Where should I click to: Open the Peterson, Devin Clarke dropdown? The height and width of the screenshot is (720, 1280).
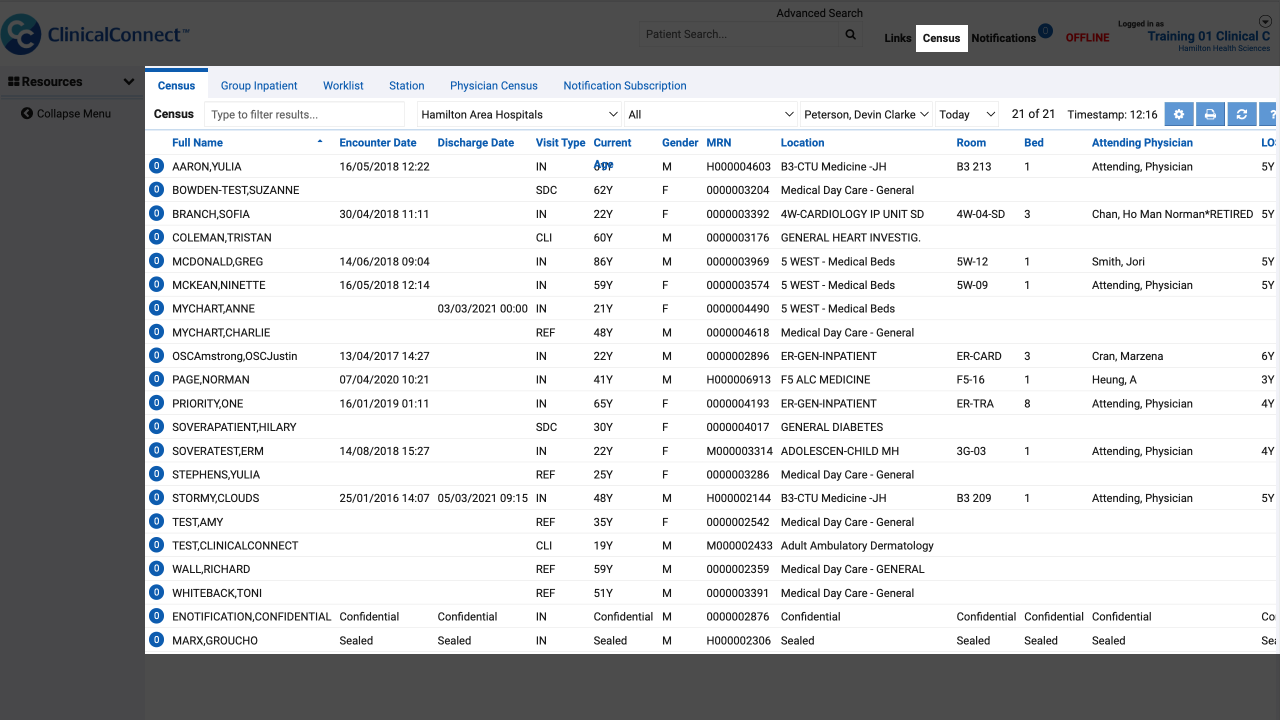click(x=866, y=114)
